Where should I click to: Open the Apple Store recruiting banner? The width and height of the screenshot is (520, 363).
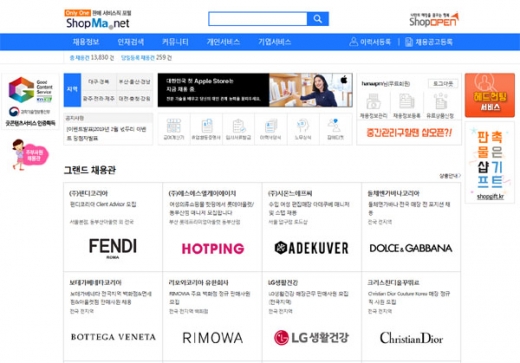pos(255,90)
